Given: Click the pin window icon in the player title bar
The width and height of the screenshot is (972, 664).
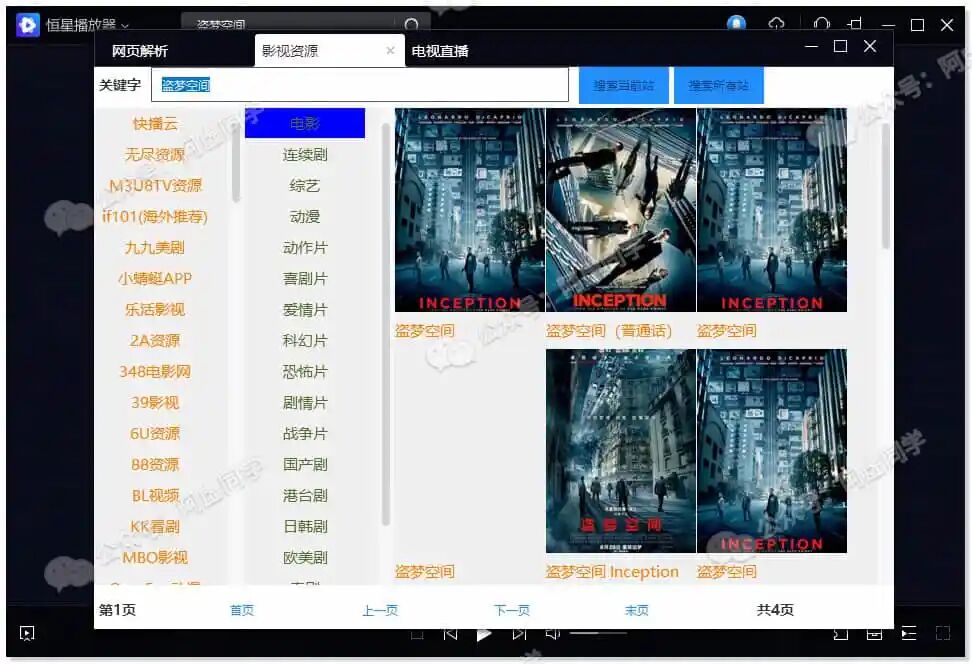Looking at the screenshot, I should [855, 24].
